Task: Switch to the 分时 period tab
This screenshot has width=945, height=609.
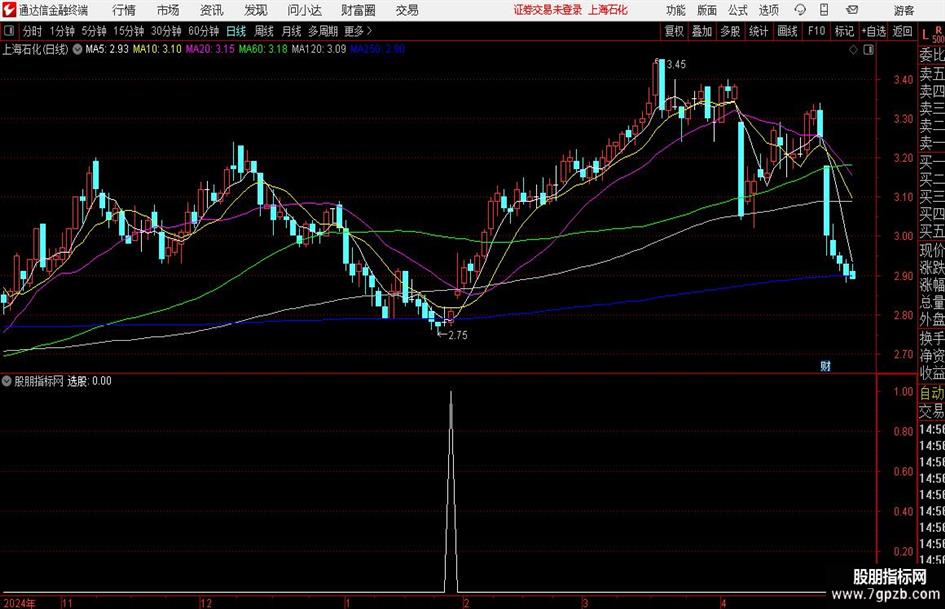Action: [x=32, y=31]
